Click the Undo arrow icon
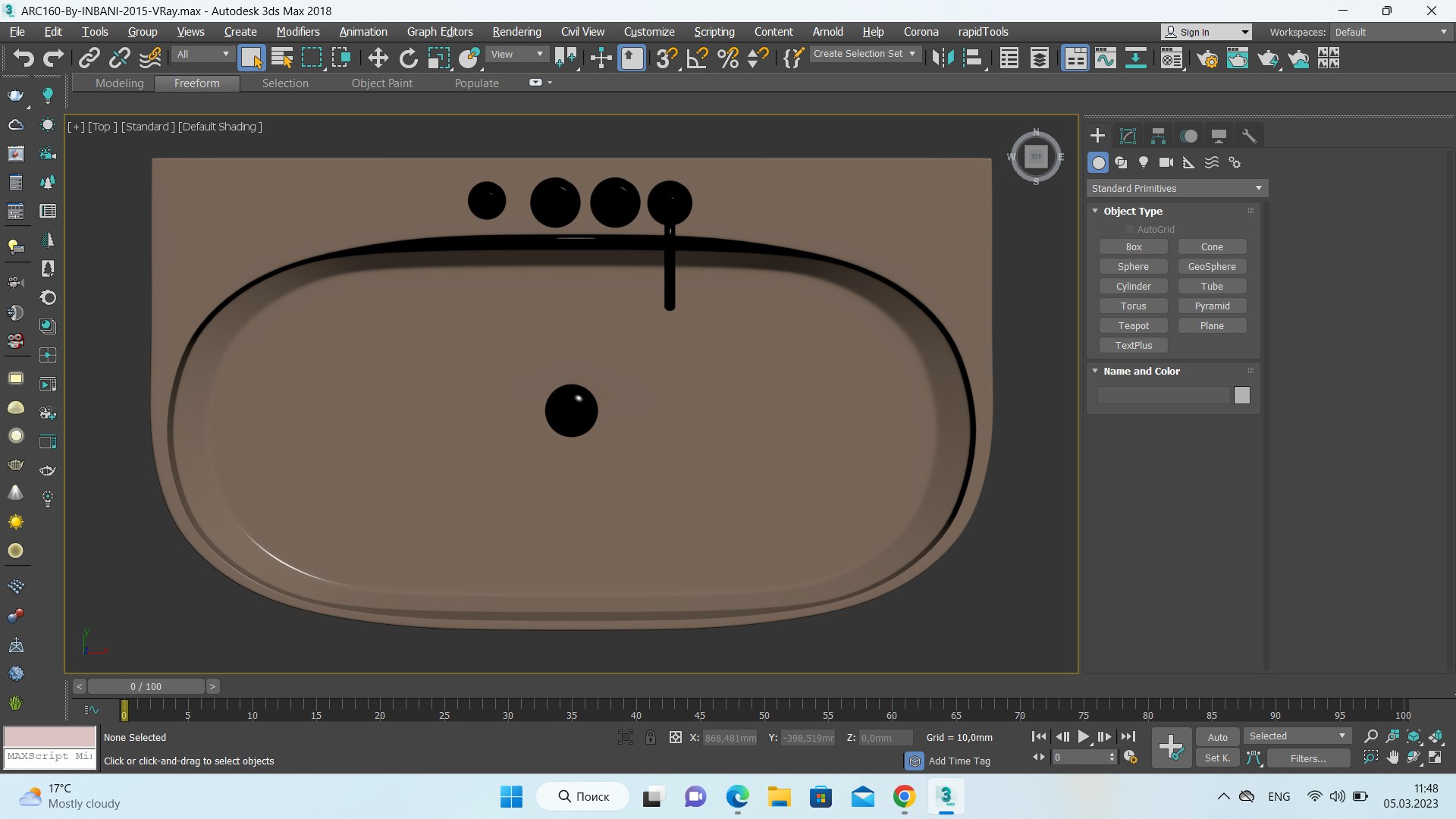 [x=24, y=58]
